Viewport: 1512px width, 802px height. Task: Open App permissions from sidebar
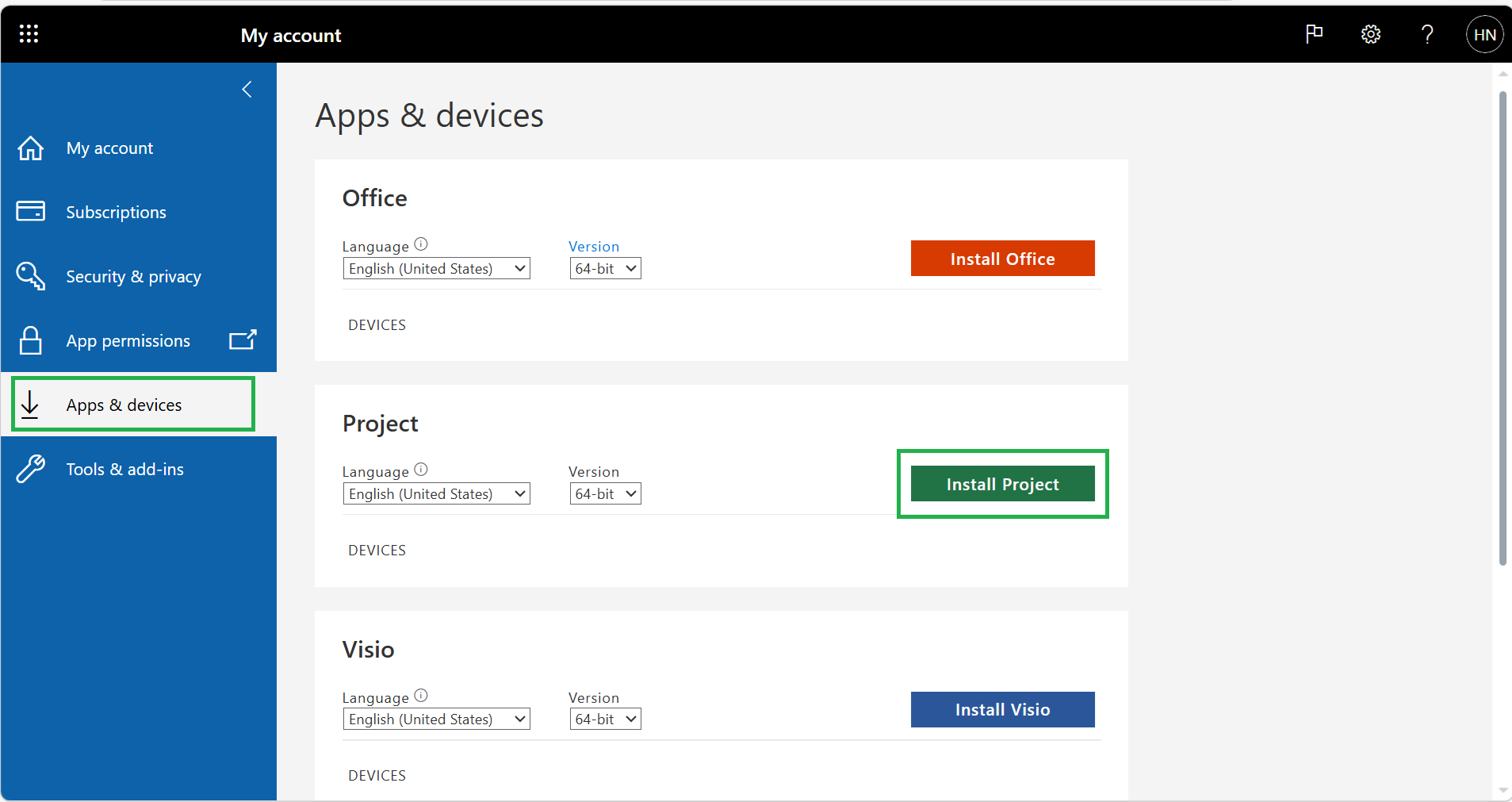pyautogui.click(x=139, y=340)
